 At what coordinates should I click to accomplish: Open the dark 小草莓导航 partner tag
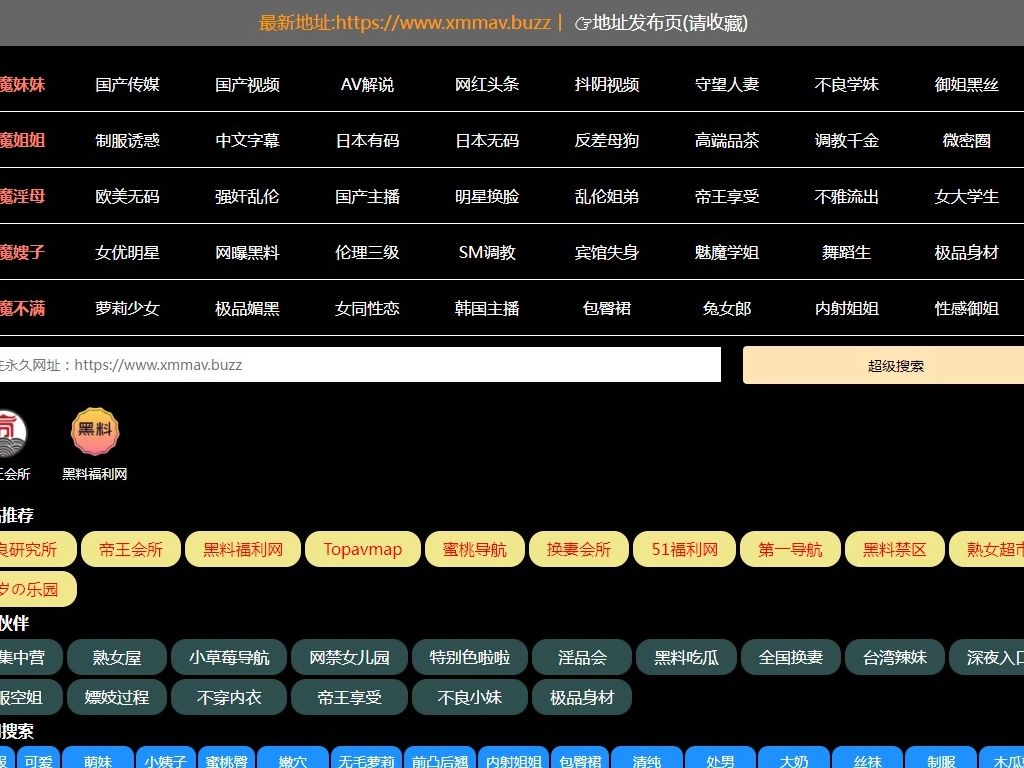(229, 657)
